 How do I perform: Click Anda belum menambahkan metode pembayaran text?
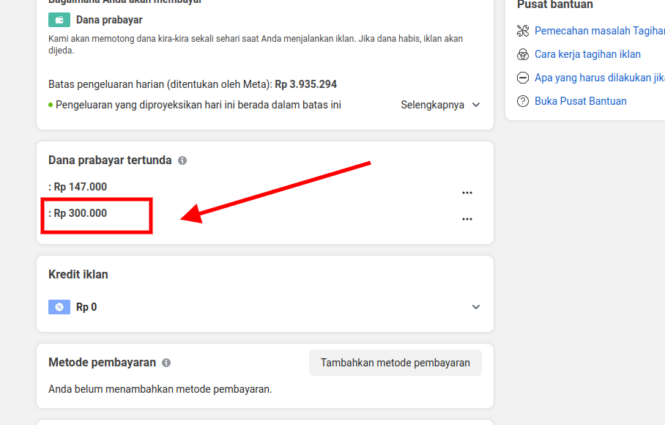(160, 389)
